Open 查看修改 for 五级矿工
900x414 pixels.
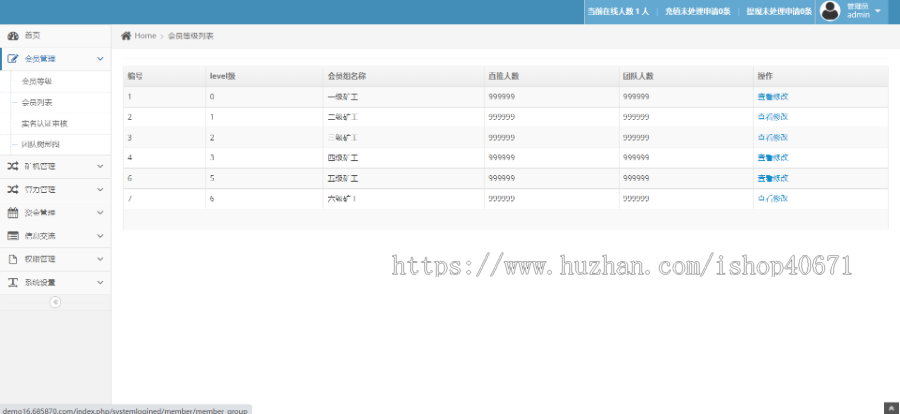773,179
